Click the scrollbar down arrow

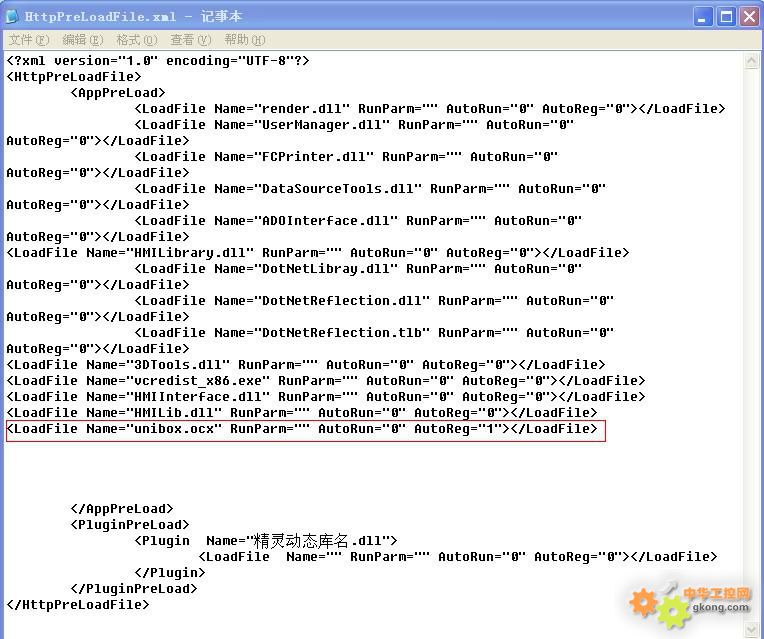click(751, 629)
